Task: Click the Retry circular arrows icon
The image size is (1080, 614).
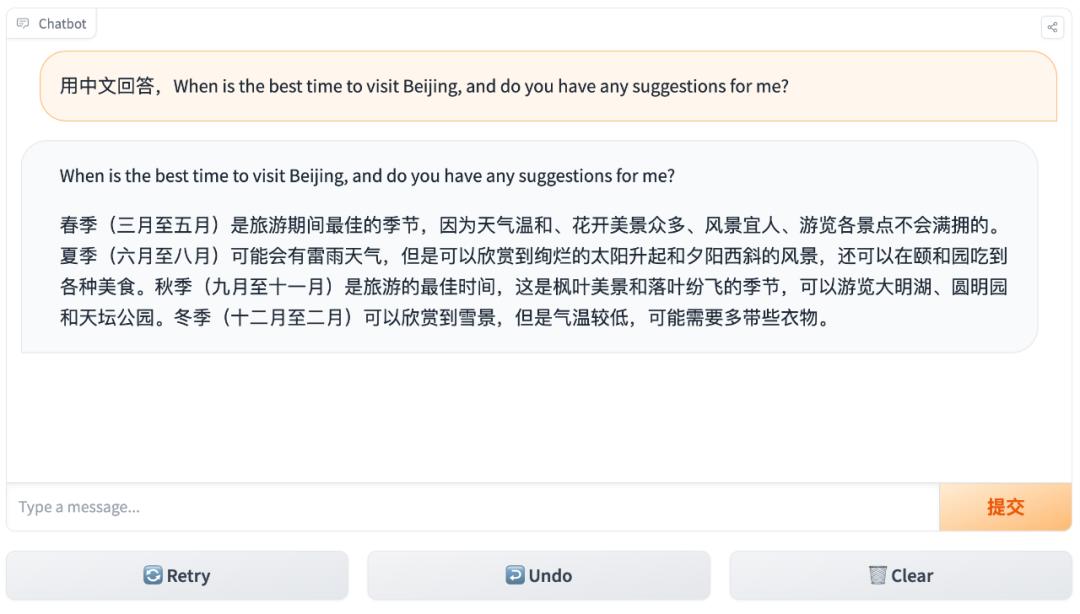Action: [x=153, y=575]
